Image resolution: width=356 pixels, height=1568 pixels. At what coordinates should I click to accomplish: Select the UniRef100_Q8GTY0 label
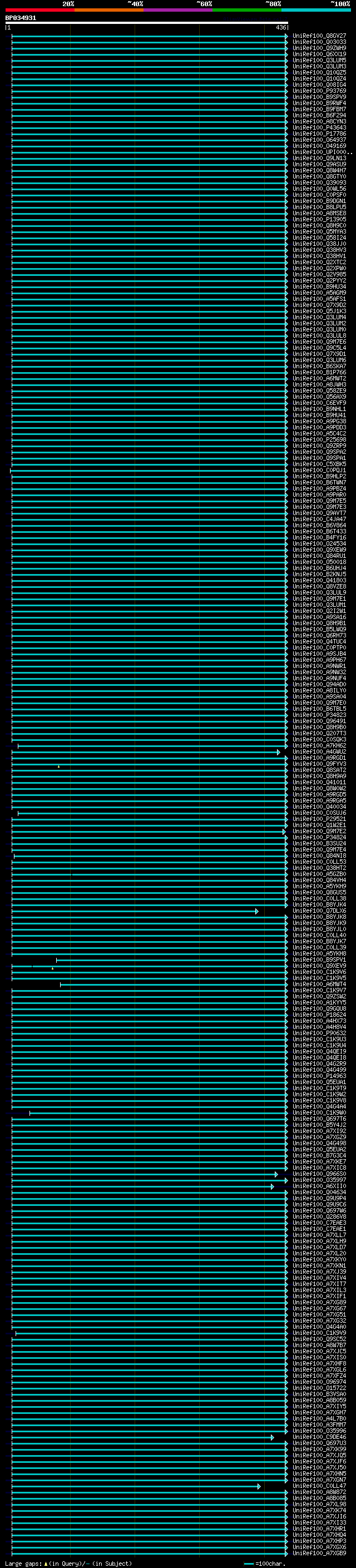(x=319, y=176)
